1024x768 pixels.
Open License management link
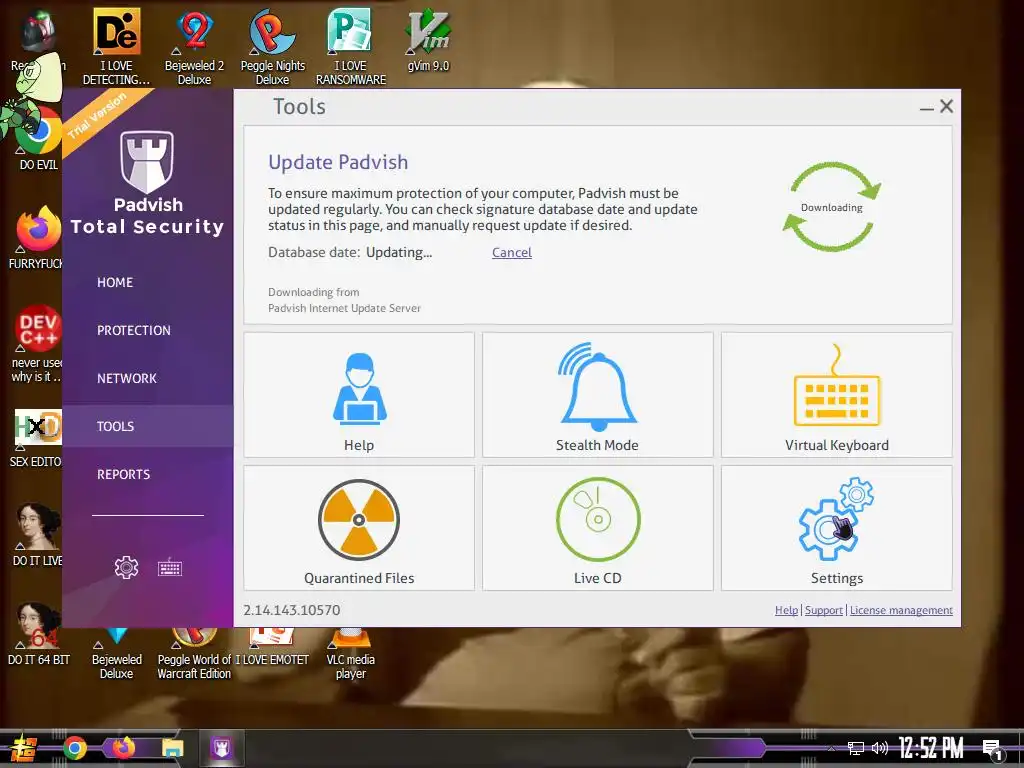901,610
